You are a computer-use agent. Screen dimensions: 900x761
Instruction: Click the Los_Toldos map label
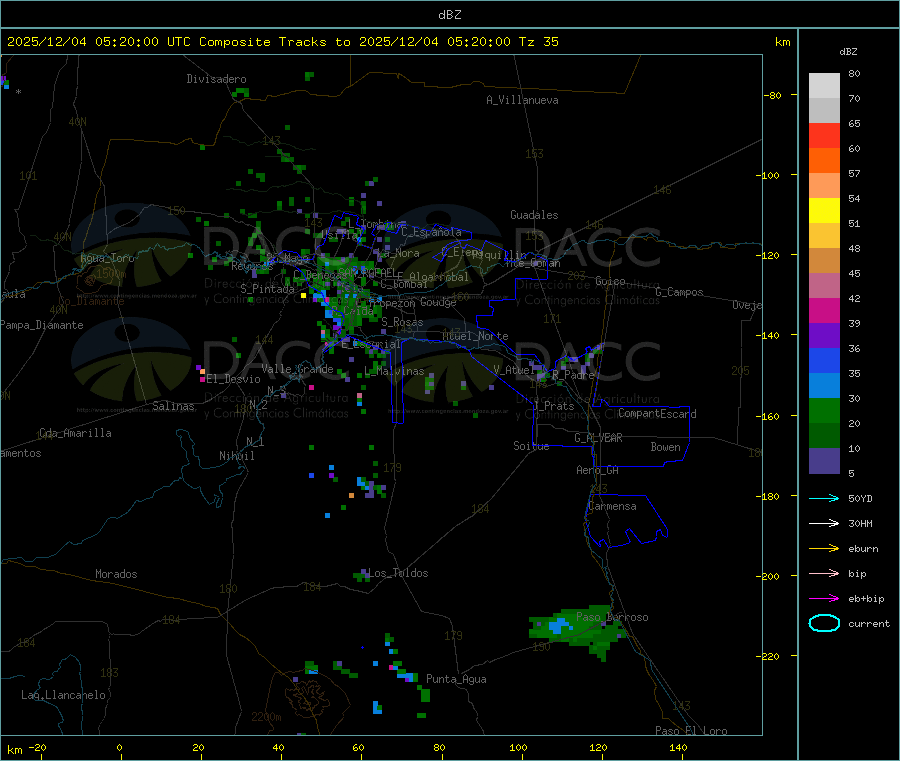(398, 573)
